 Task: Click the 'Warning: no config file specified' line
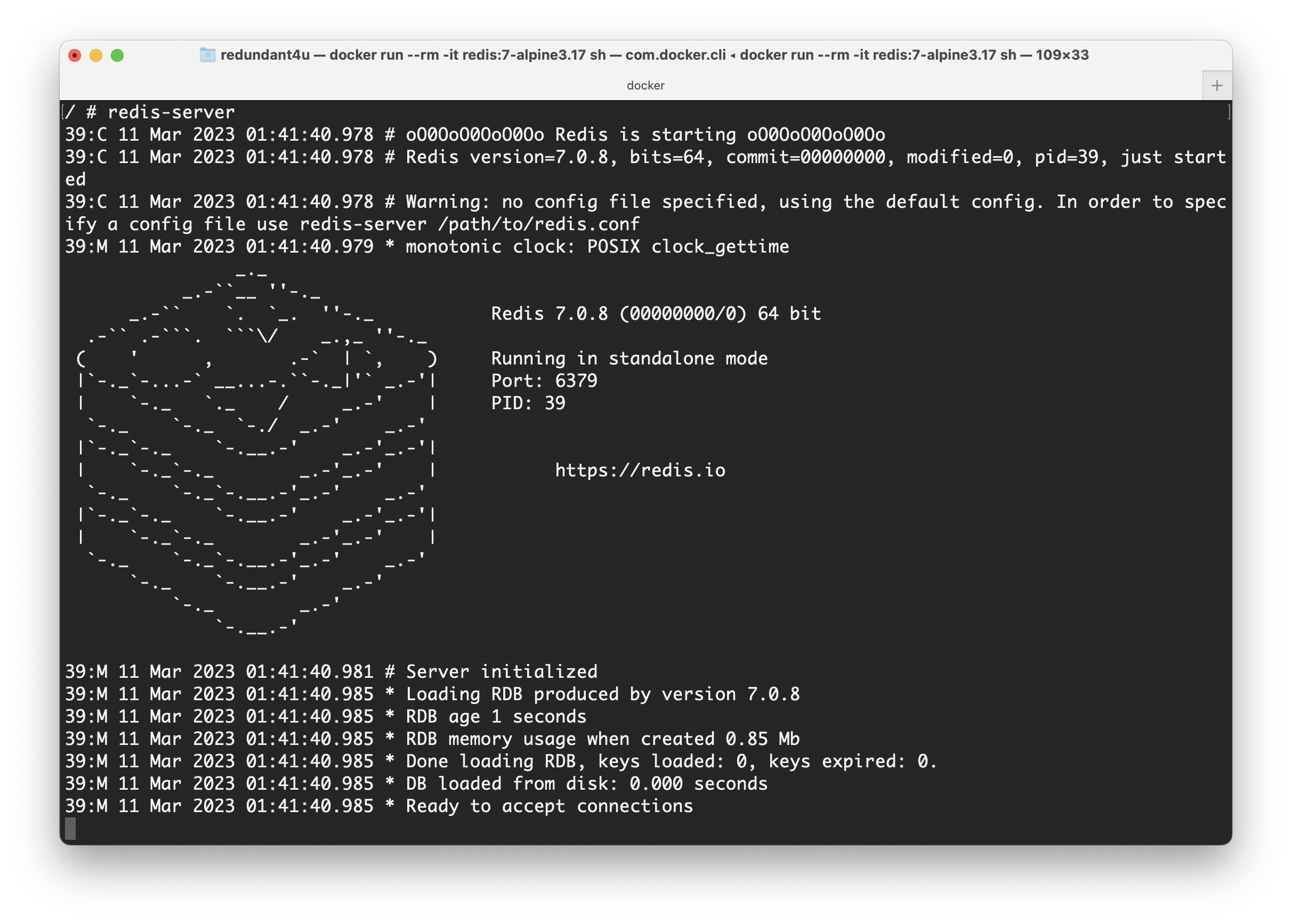coord(645,213)
